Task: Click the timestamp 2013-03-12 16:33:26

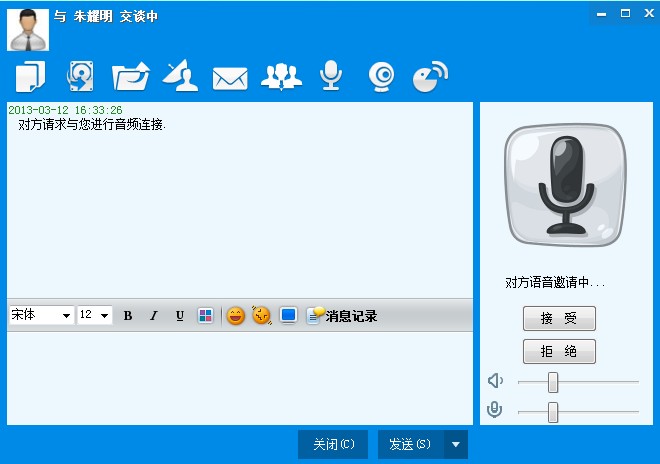Action: point(65,110)
